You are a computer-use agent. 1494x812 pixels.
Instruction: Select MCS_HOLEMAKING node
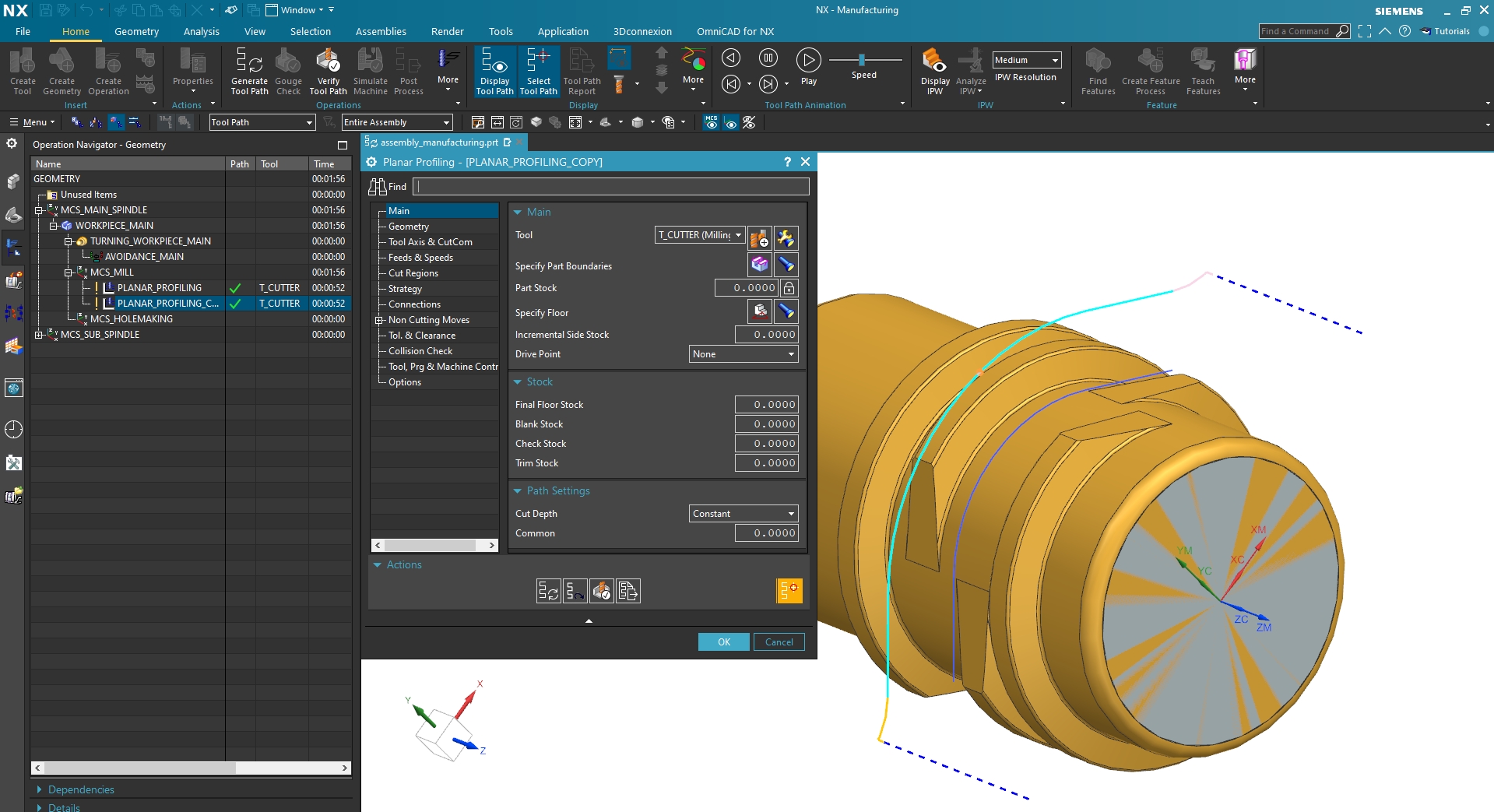pyautogui.click(x=131, y=319)
